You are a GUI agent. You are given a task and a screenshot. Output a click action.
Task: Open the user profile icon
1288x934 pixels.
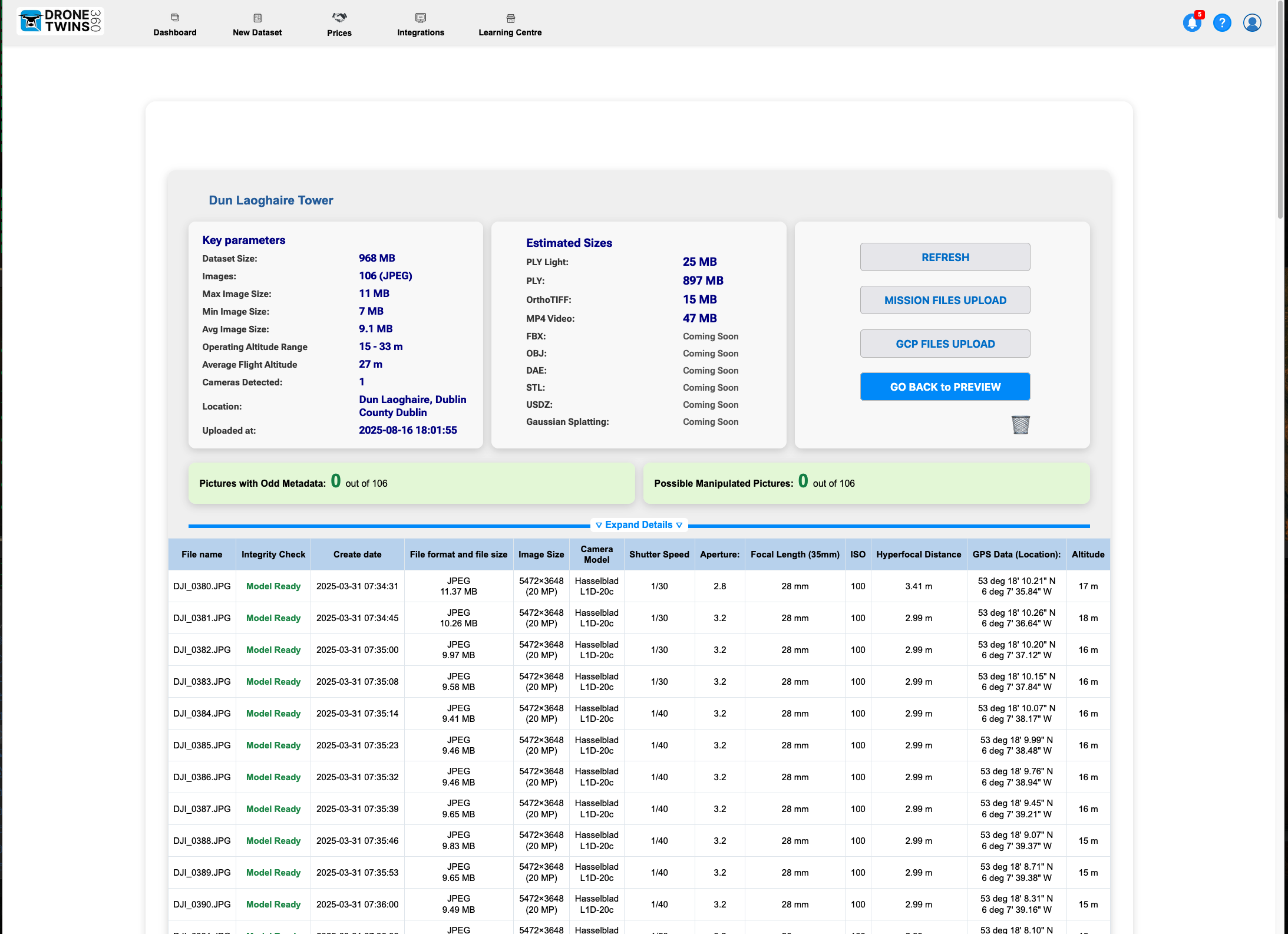click(x=1252, y=23)
